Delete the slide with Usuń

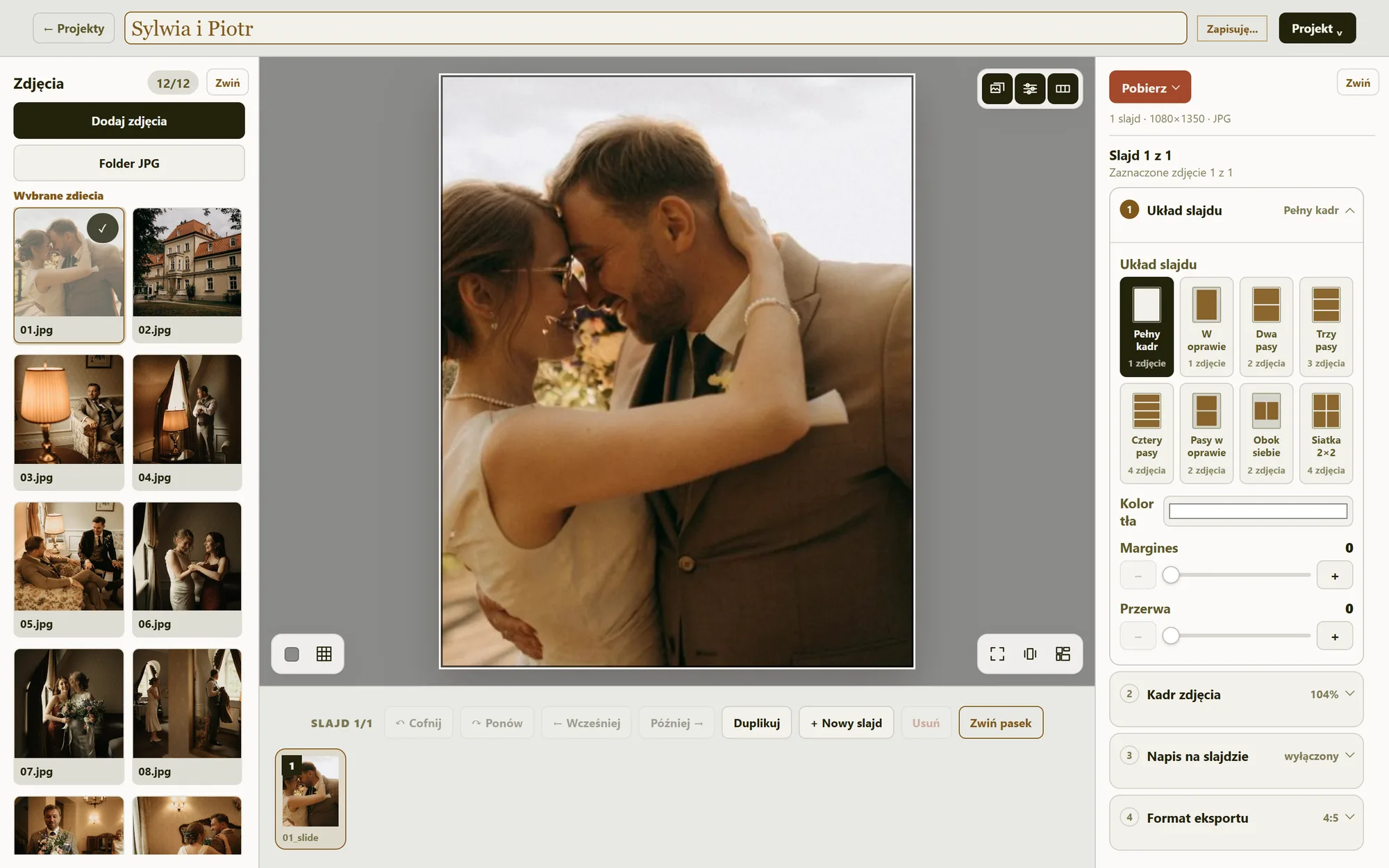pyautogui.click(x=926, y=723)
